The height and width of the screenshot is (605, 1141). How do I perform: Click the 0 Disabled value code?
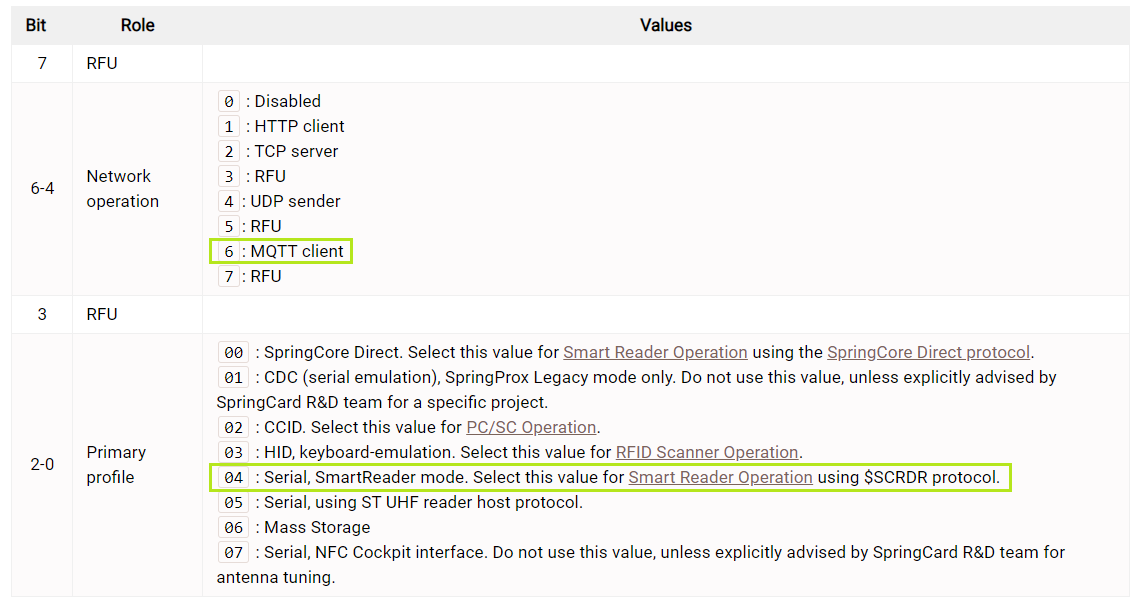[x=229, y=101]
